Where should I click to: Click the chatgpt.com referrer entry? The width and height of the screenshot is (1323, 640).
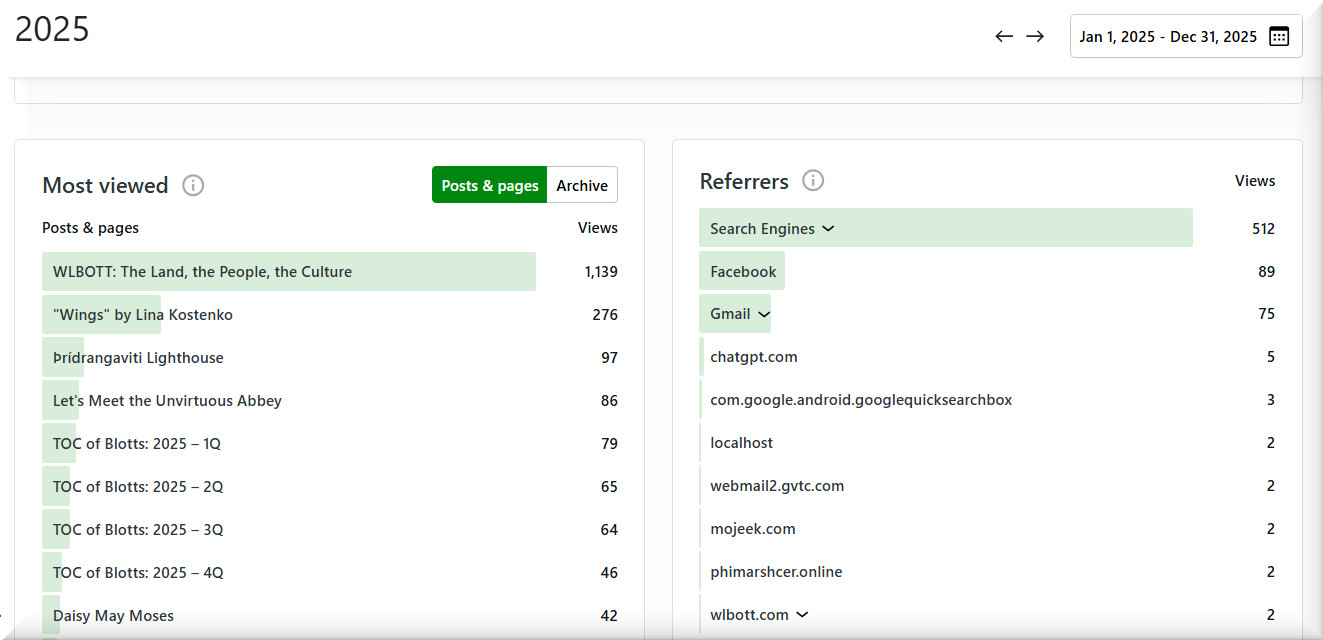[754, 357]
